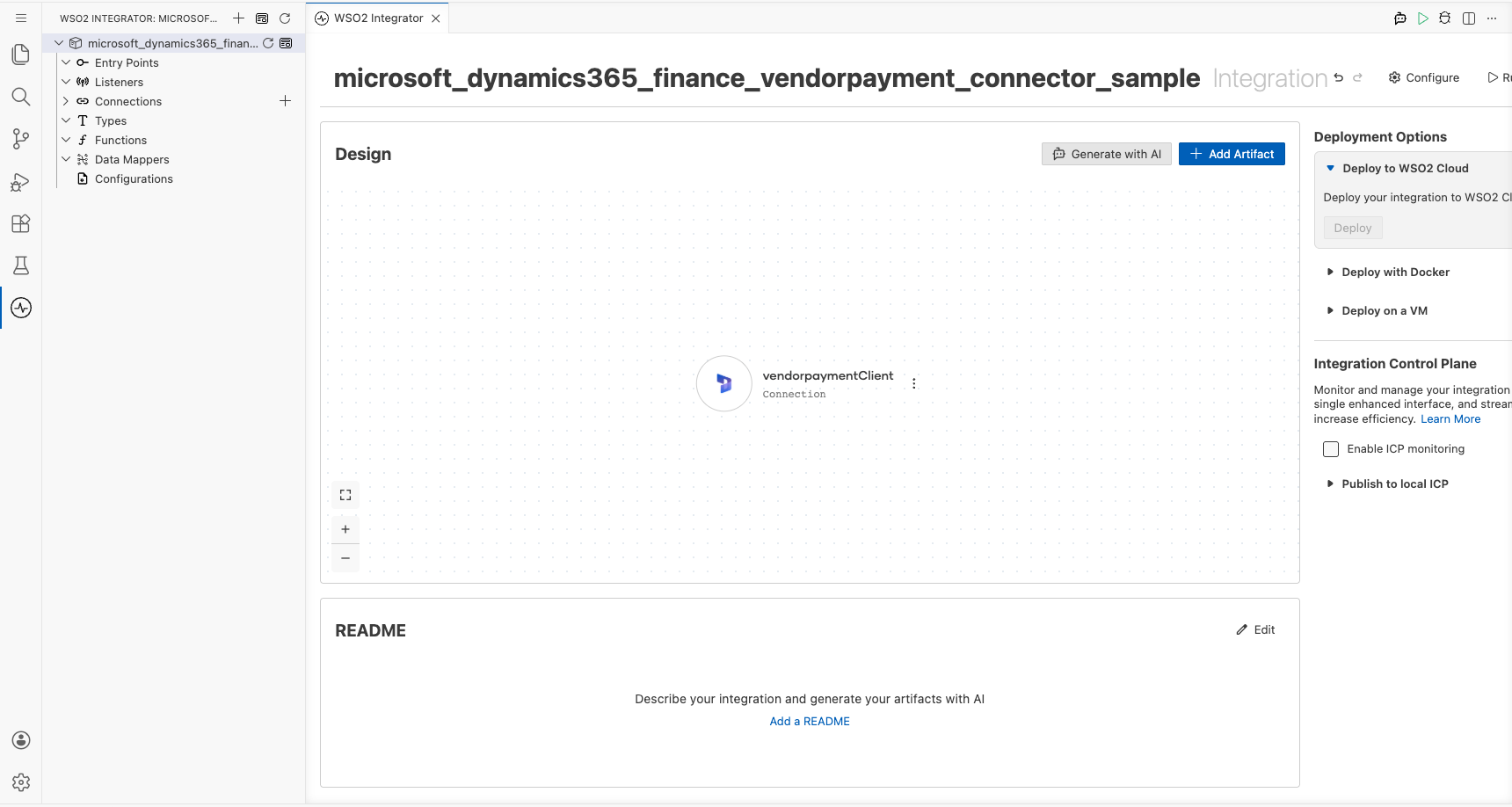Collapse the Listeners tree node

pos(66,82)
